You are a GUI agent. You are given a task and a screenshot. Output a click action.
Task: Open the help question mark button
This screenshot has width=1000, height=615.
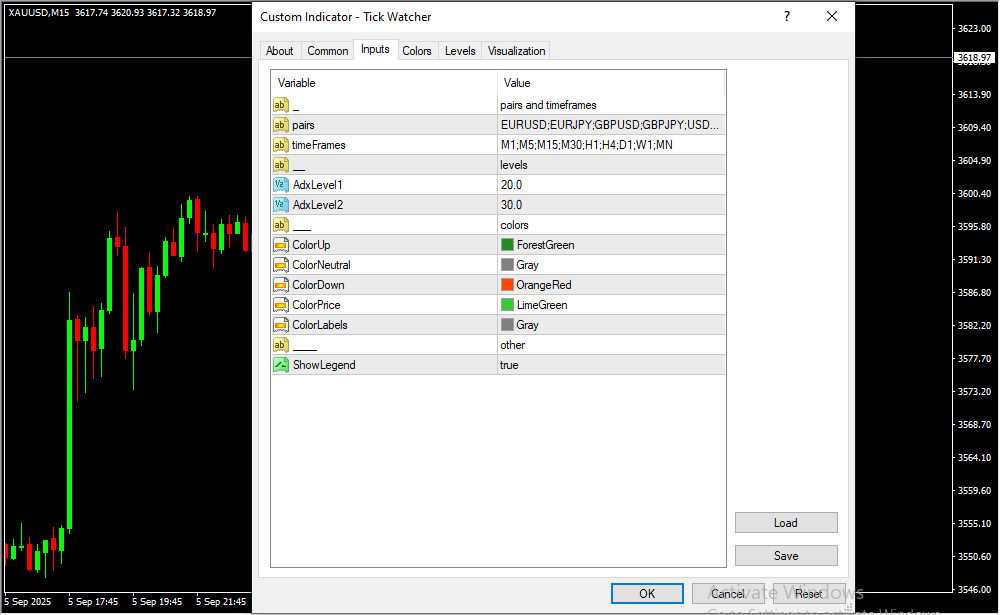coord(787,16)
